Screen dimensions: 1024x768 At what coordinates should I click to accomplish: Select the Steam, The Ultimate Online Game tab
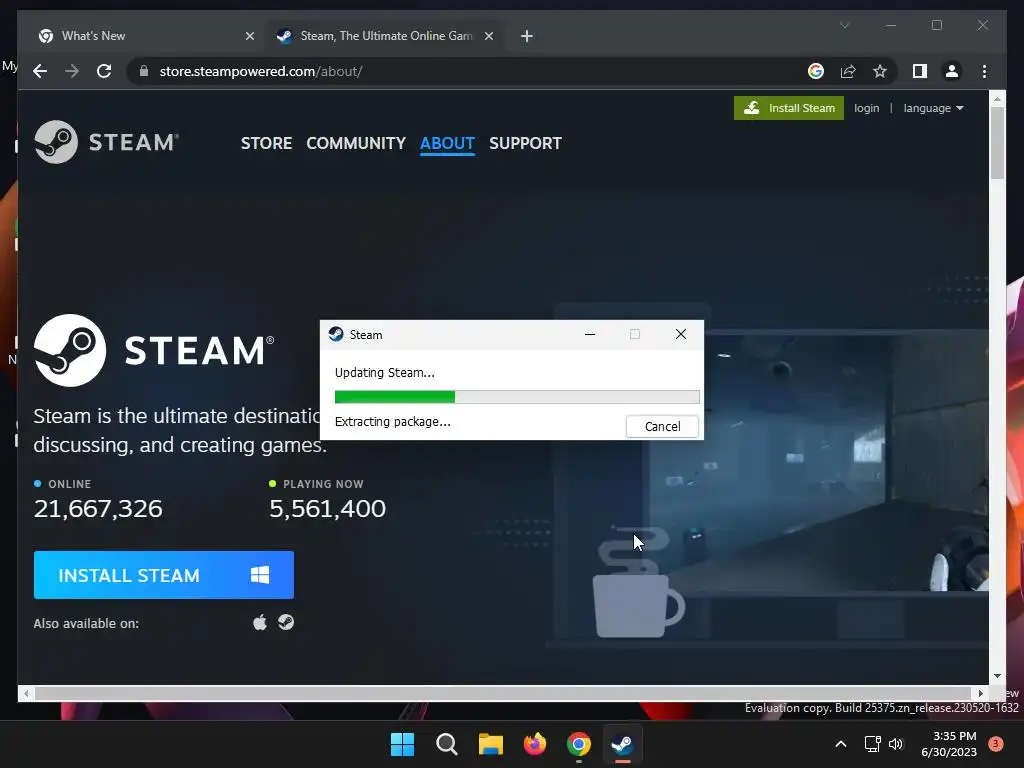point(385,36)
